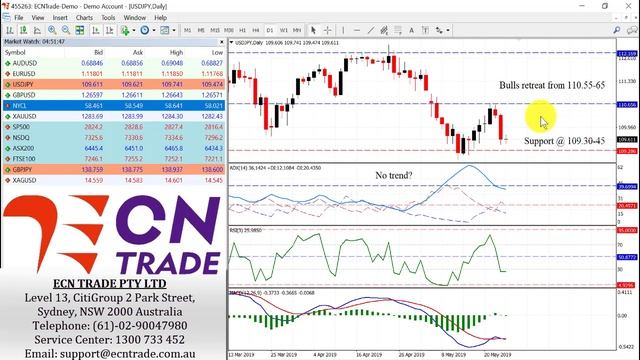Open the File menu
Viewport: 640px width, 360px height.
pyautogui.click(x=19, y=18)
